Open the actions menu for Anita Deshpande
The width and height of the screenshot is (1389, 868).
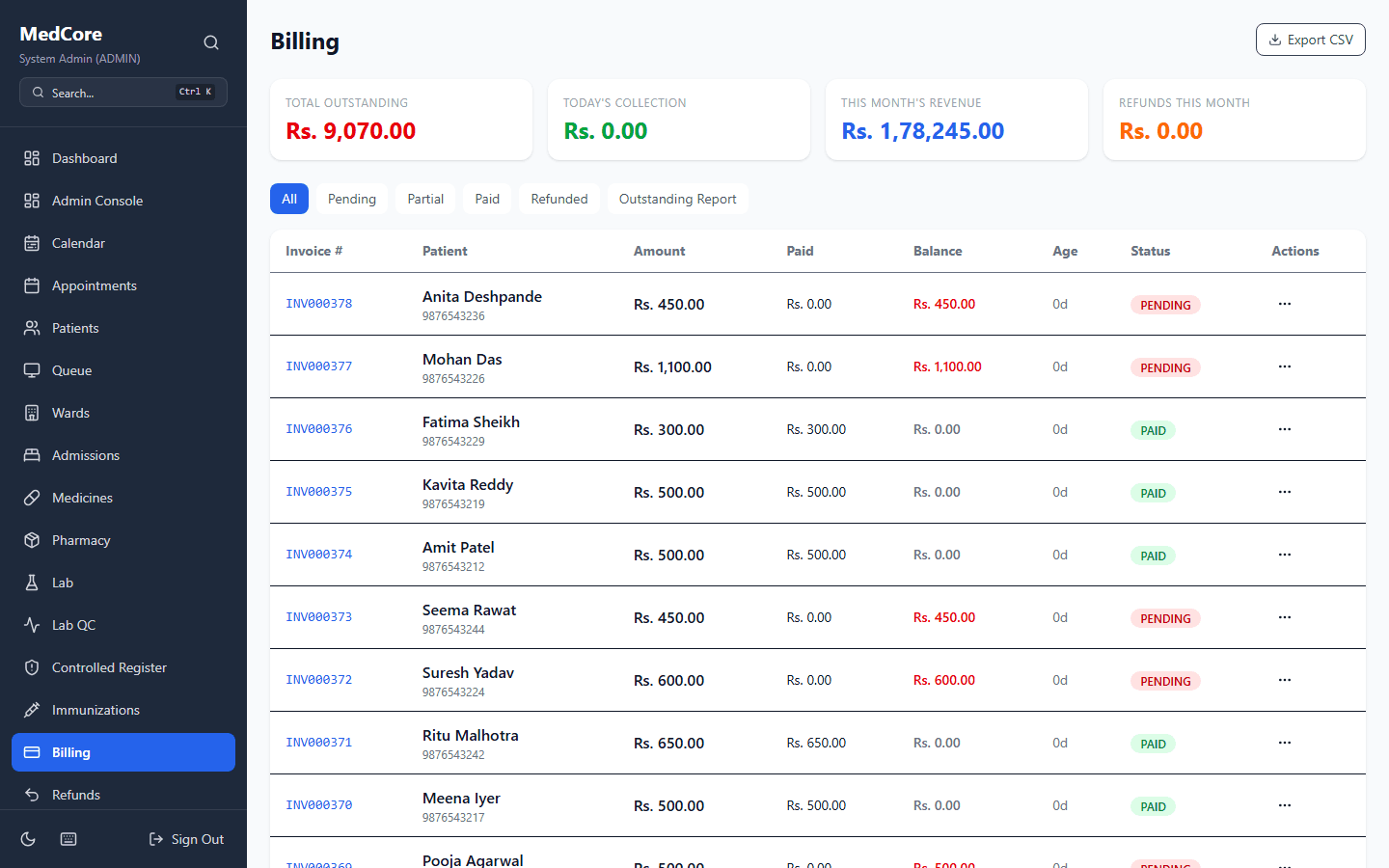pos(1284,303)
